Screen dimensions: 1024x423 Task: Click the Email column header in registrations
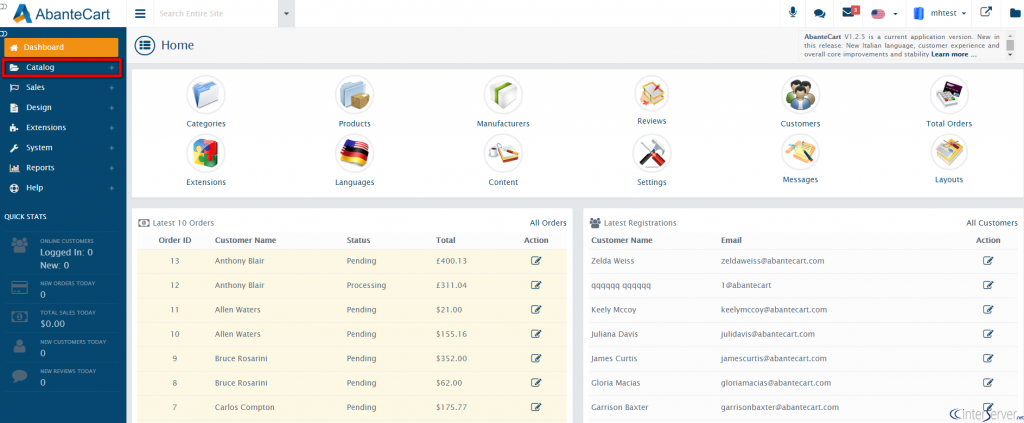coord(731,240)
